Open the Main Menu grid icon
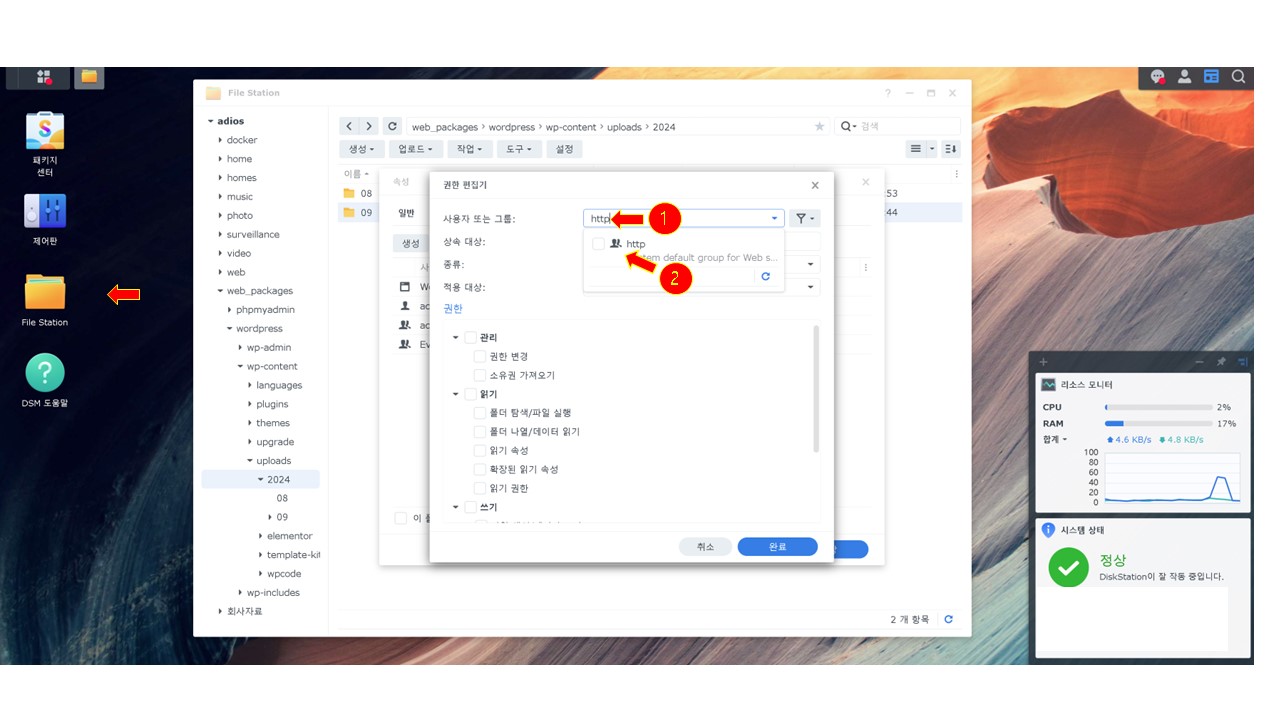The width and height of the screenshot is (1280, 720). click(44, 77)
